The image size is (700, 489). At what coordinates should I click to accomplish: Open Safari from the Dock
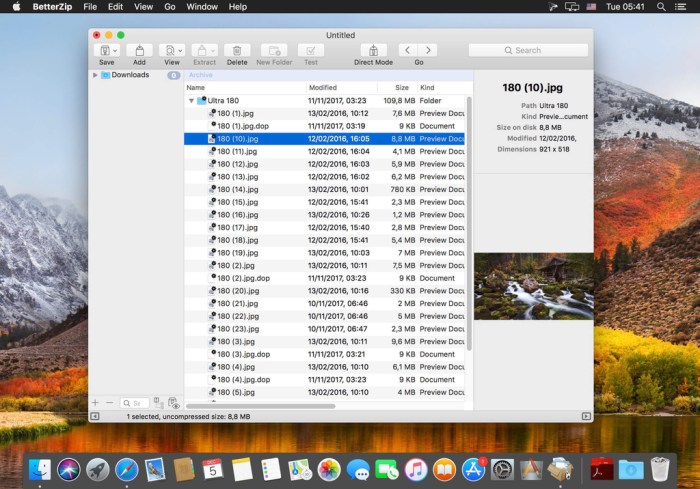point(126,468)
